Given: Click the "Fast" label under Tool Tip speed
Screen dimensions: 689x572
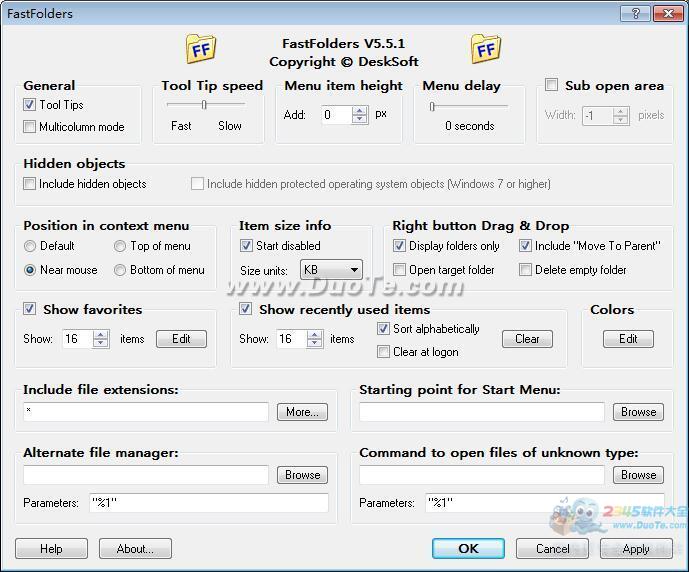Looking at the screenshot, I should [x=181, y=126].
